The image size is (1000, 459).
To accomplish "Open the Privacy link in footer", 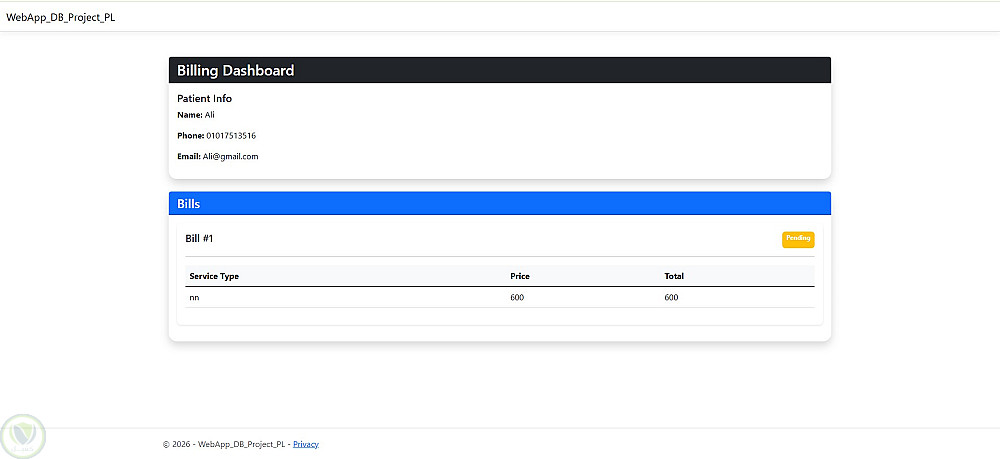I will point(305,444).
